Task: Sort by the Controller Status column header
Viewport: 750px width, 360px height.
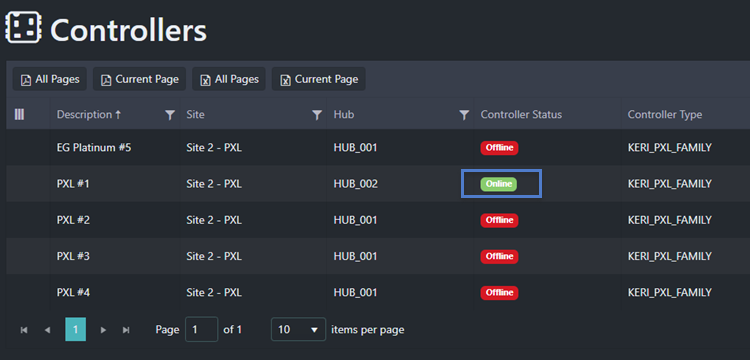Action: pos(521,115)
